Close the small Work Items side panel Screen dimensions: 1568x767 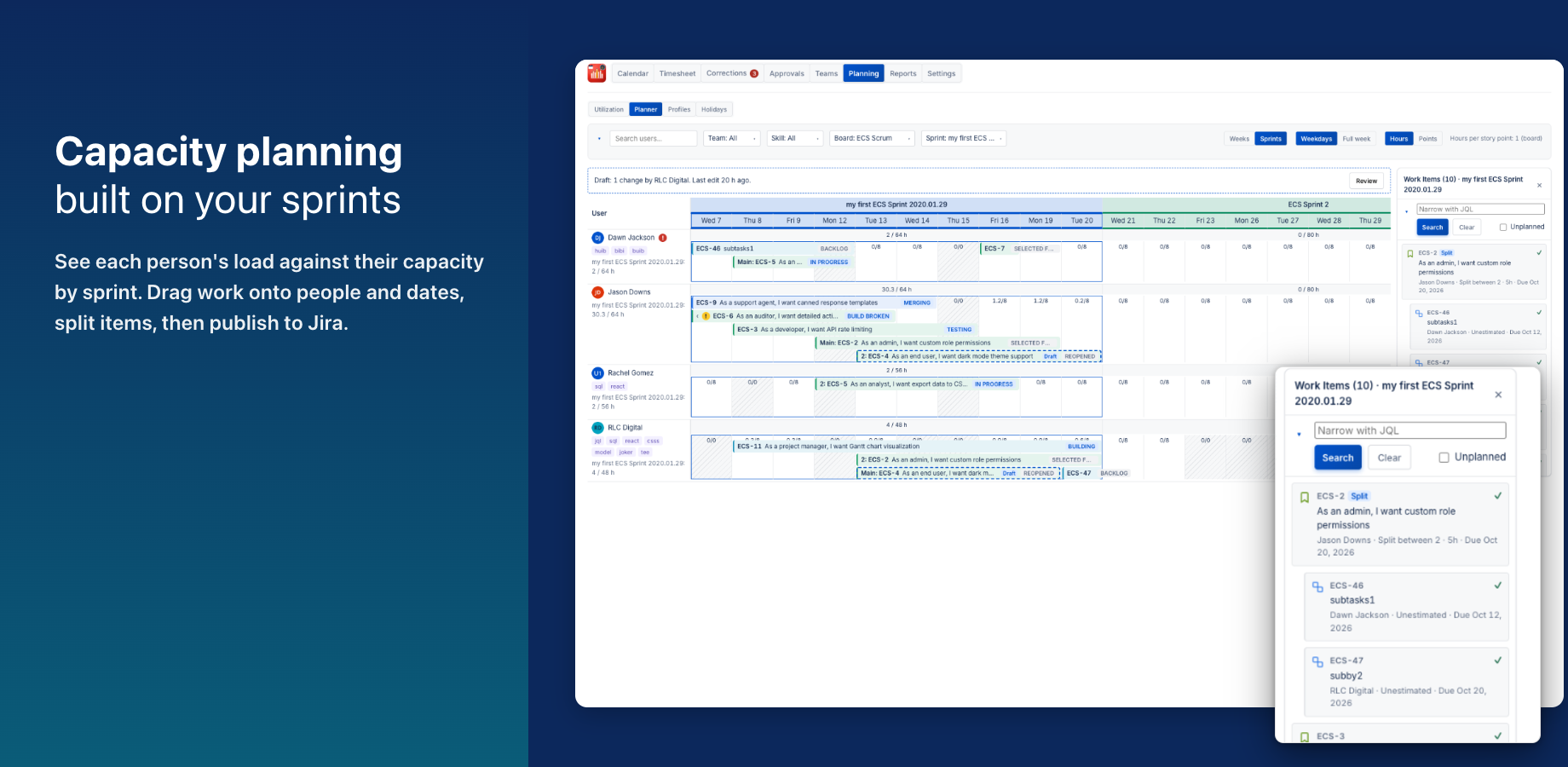[1539, 185]
